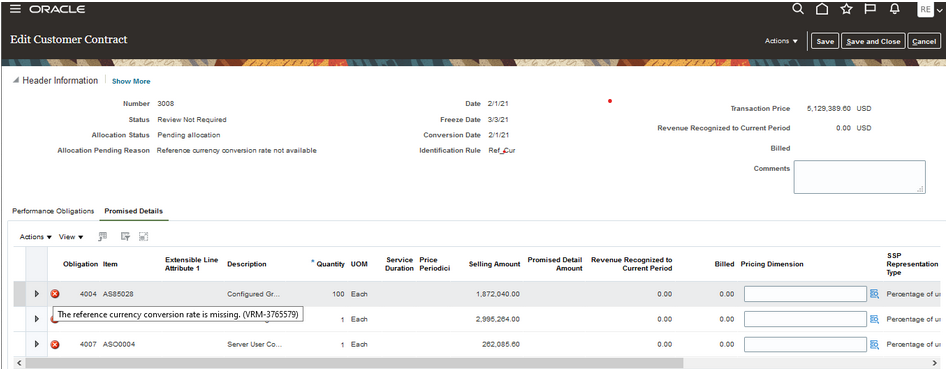The image size is (949, 369).
Task: Click 'Server User Co...' description cell
Action: point(254,344)
